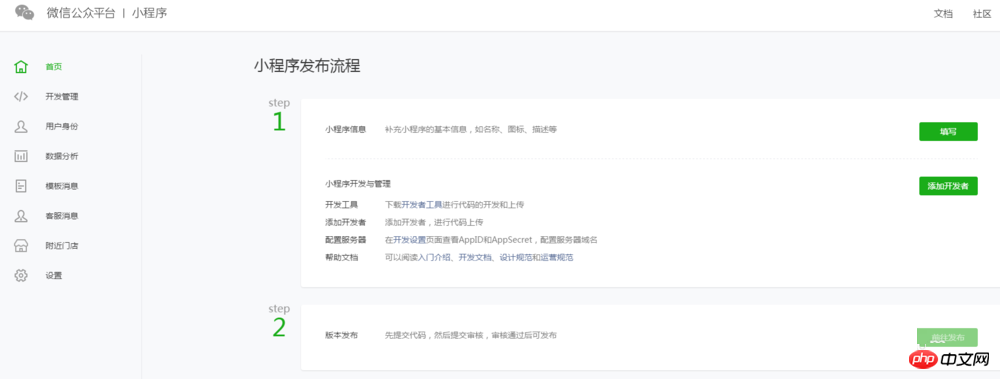Image resolution: width=1000 pixels, height=379 pixels.
Task: Open the 开发文档 help link
Action: click(475, 258)
